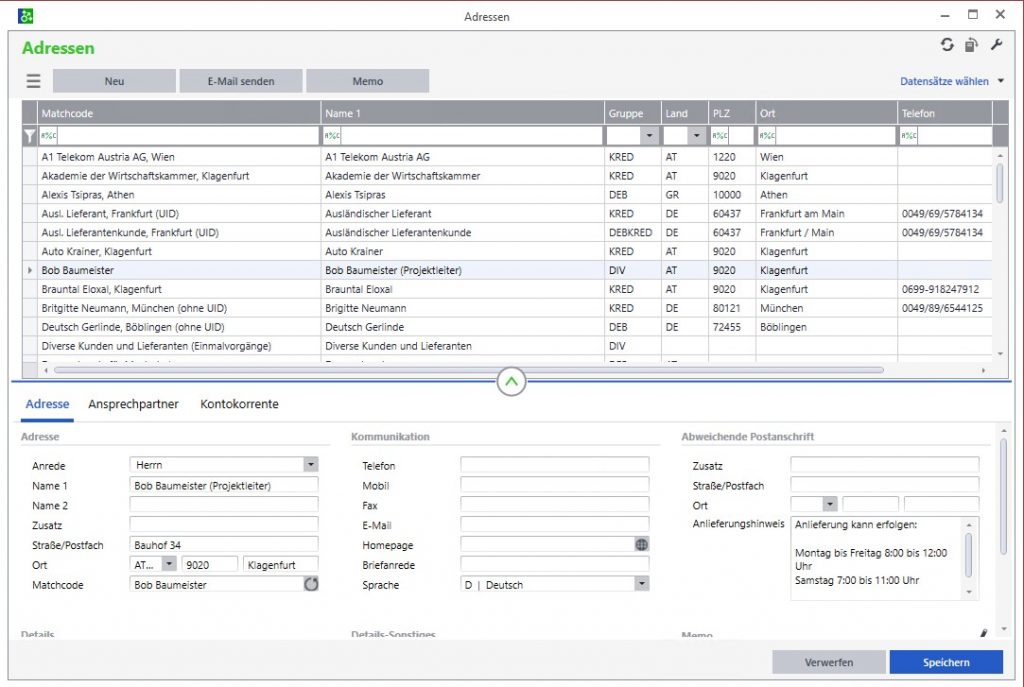This screenshot has width=1024, height=687.
Task: Open the hamburger menu beside Neu
Action: [34, 82]
